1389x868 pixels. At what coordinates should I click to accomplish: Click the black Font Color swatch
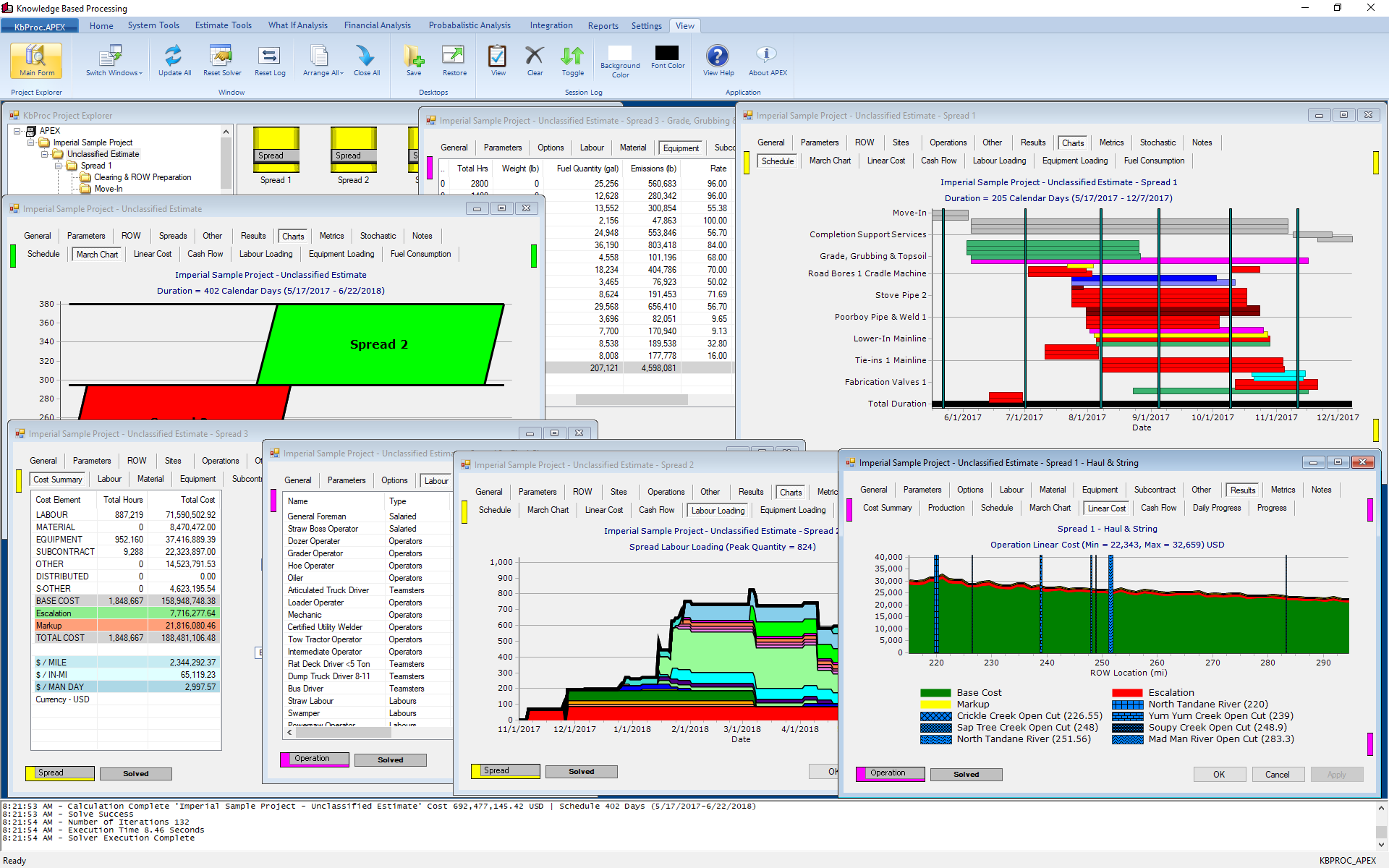[x=667, y=54]
